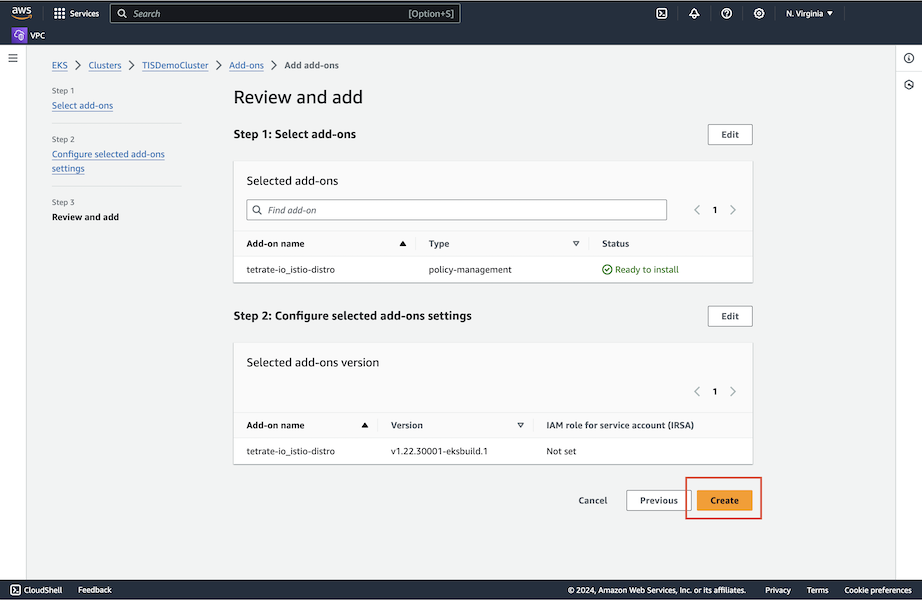This screenshot has width=922, height=600.
Task: Click the orange Create button
Action: [724, 501]
